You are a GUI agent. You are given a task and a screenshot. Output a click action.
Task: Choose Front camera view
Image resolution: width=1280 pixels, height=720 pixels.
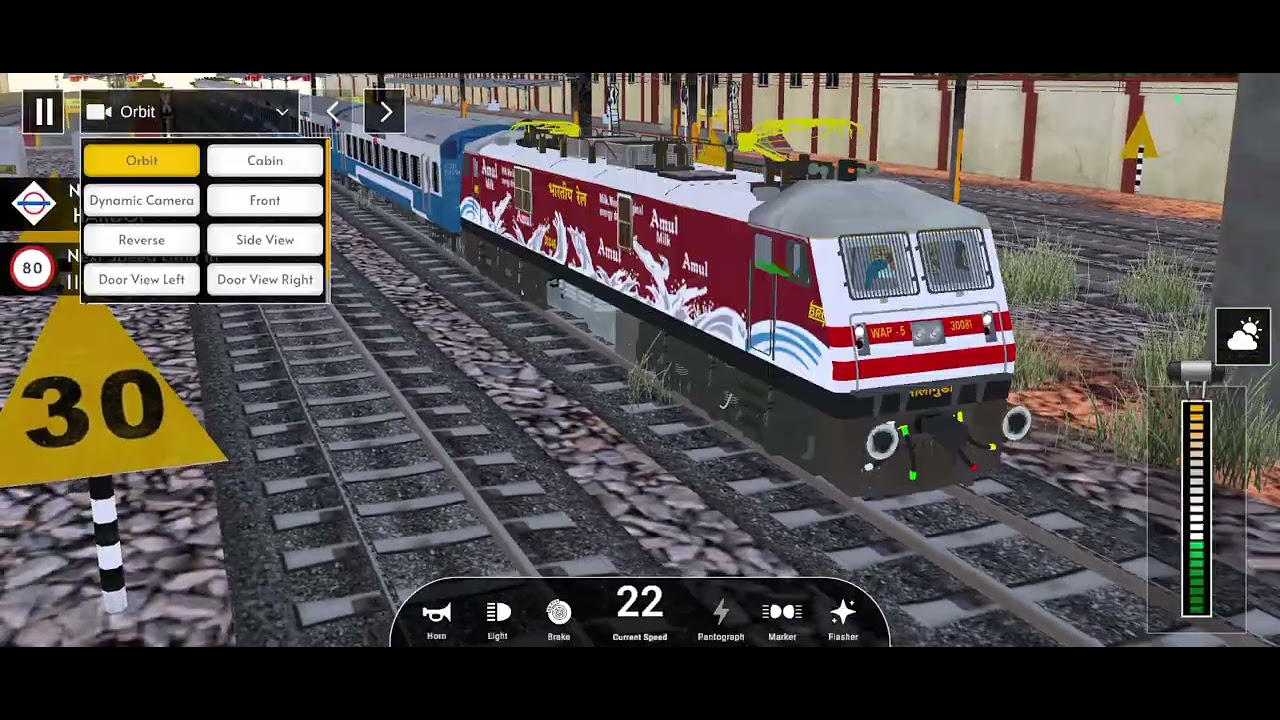pyautogui.click(x=265, y=200)
